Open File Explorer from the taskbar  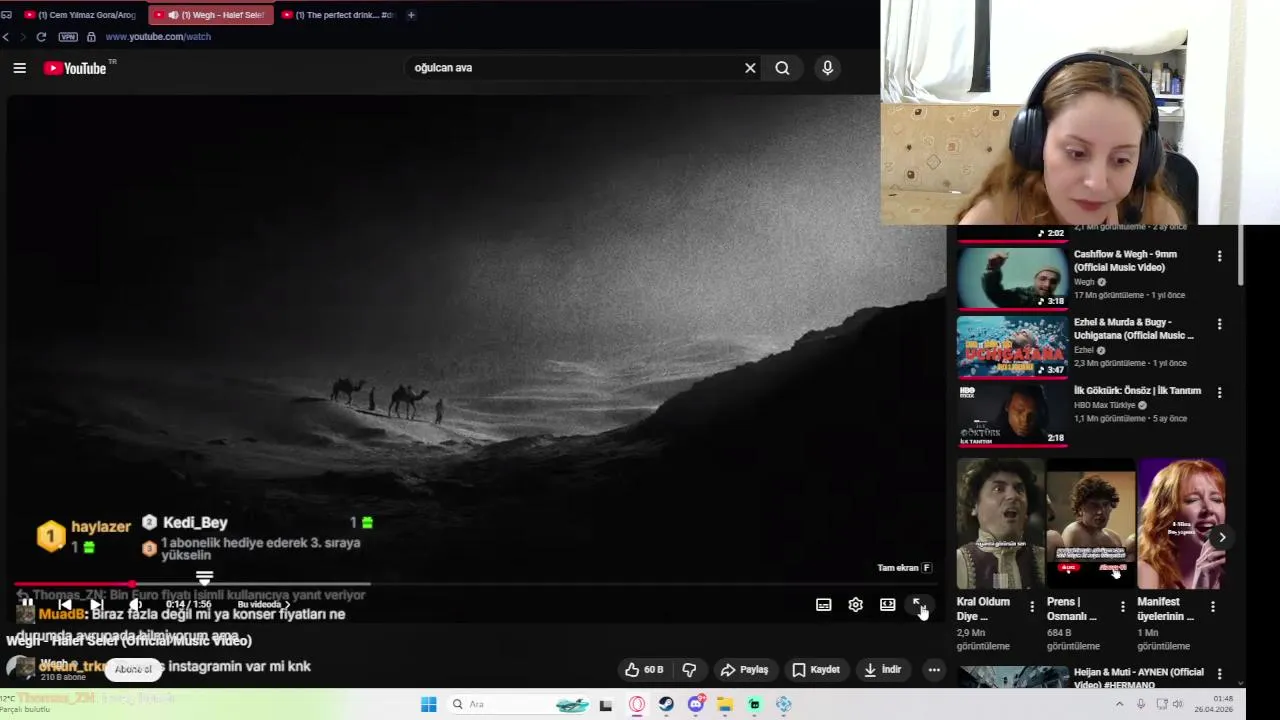pyautogui.click(x=725, y=704)
